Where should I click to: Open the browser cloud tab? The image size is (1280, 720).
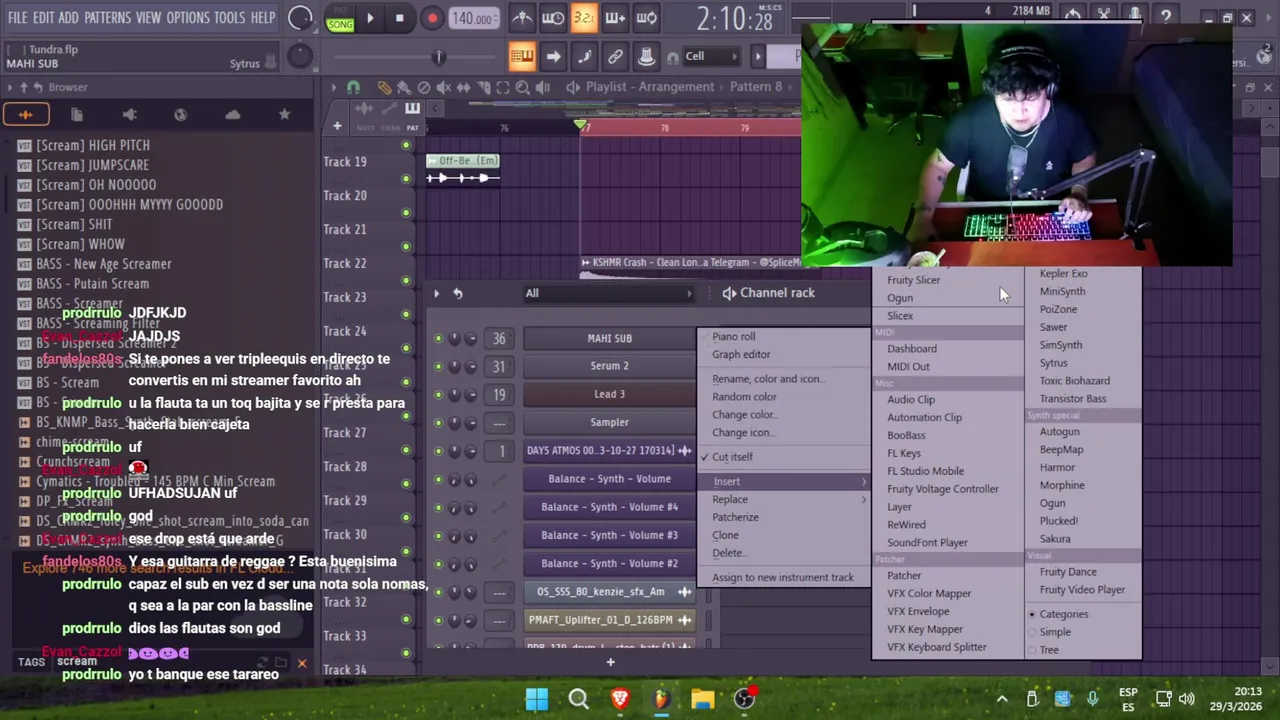tap(232, 115)
